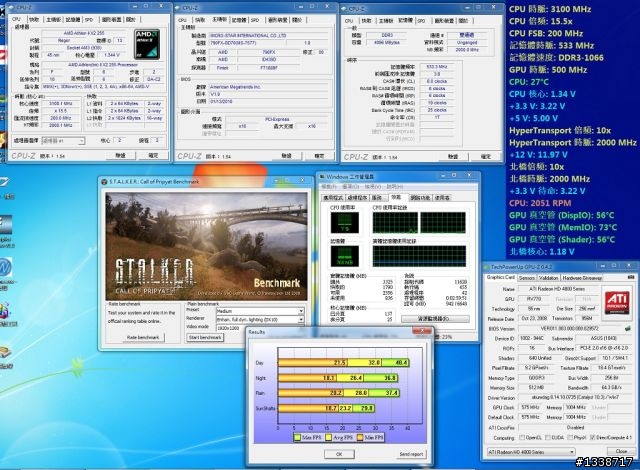Click the American Megatrends BIOS brand field
This screenshot has height=470, width=640.
tap(269, 87)
